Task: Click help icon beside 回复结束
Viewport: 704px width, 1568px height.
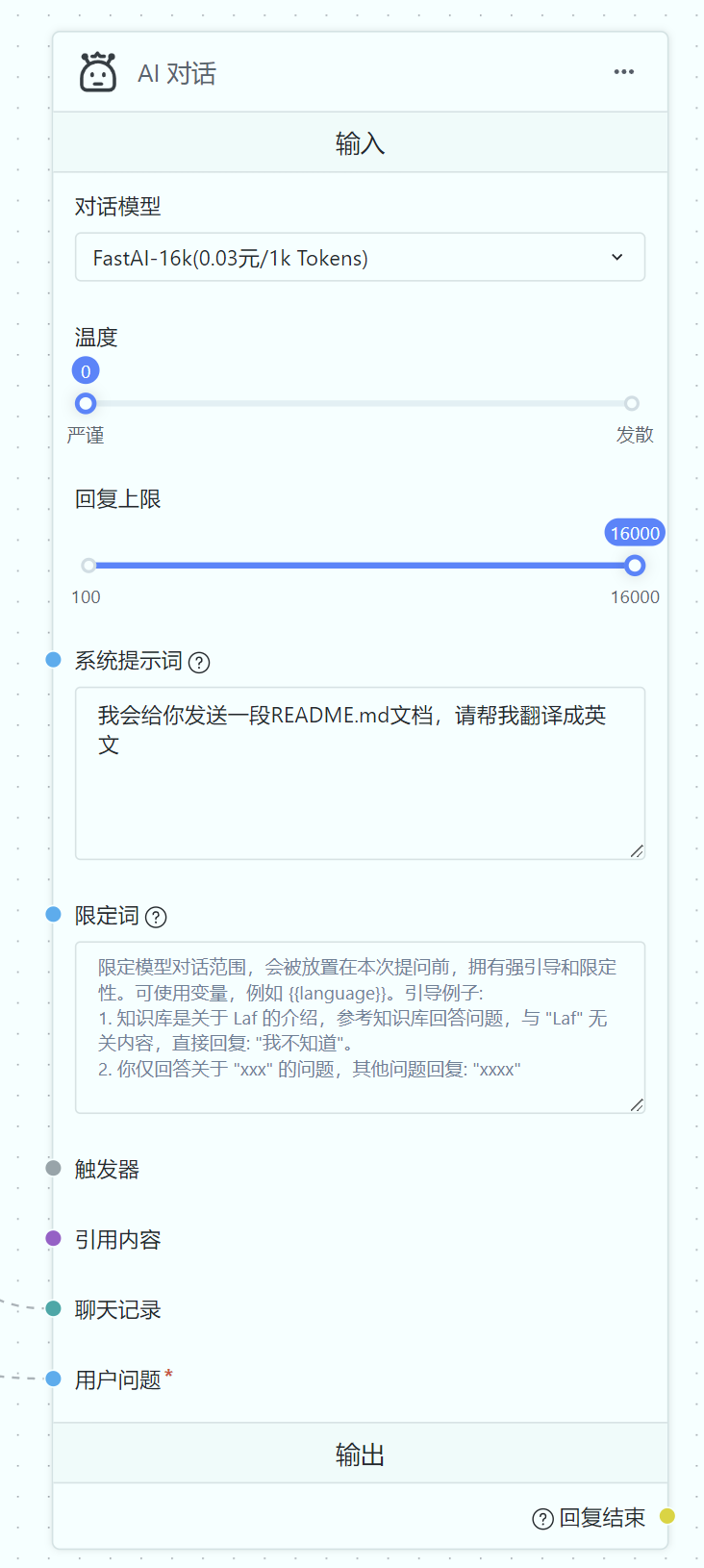Action: [x=542, y=1518]
